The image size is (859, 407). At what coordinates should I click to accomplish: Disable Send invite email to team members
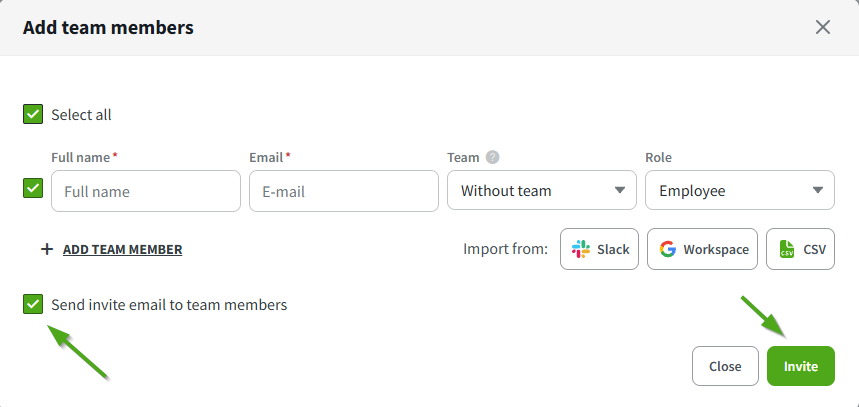(x=33, y=304)
